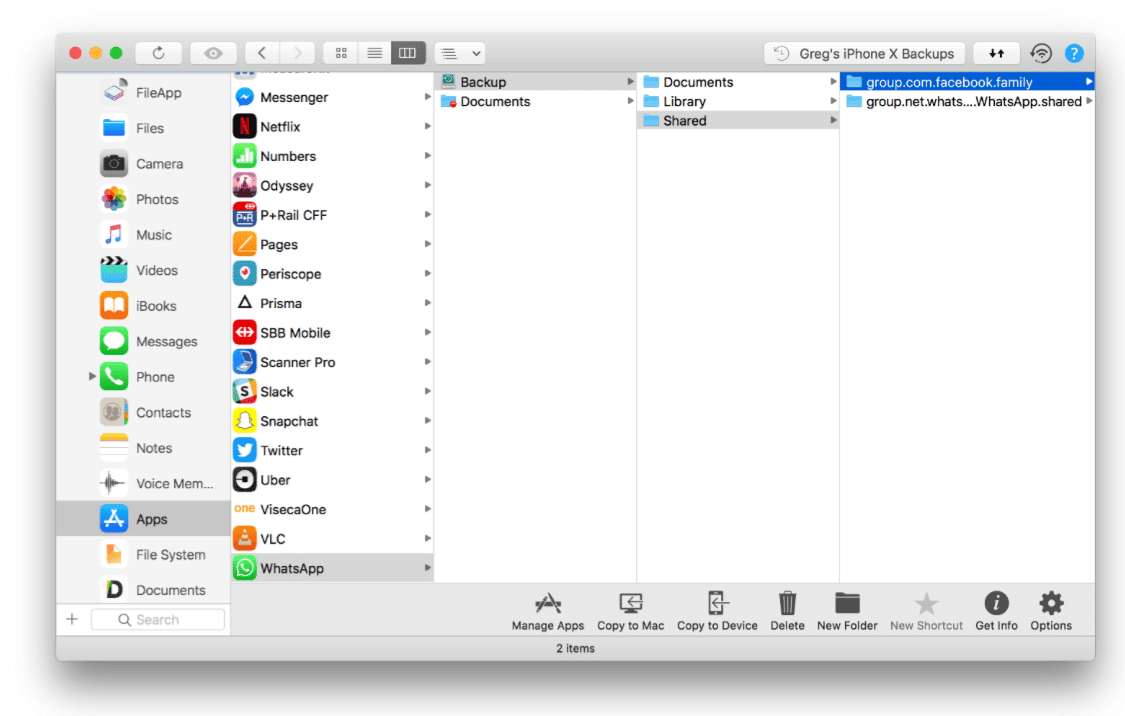This screenshot has width=1125, height=716.
Task: Create New Folder button
Action: [x=847, y=612]
